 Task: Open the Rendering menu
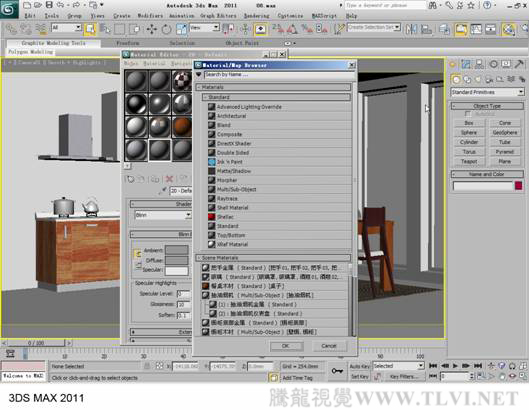[x=257, y=16]
